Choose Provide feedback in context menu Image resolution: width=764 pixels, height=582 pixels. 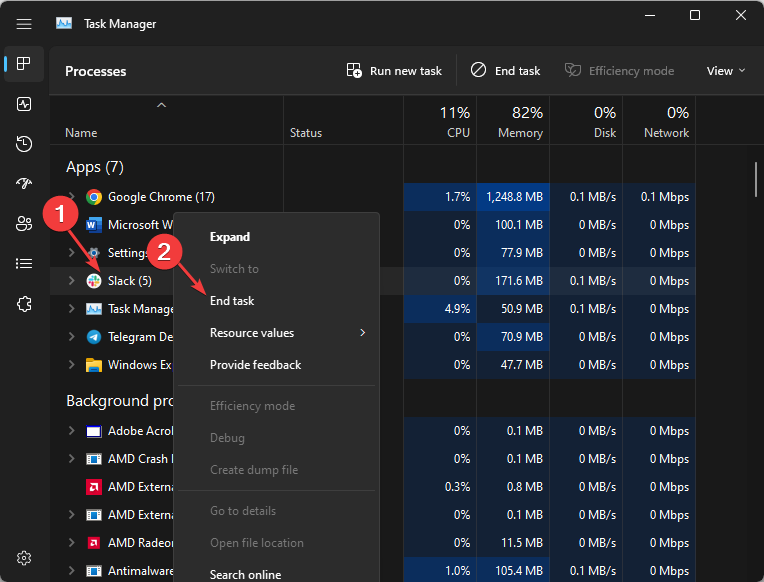[276, 365]
